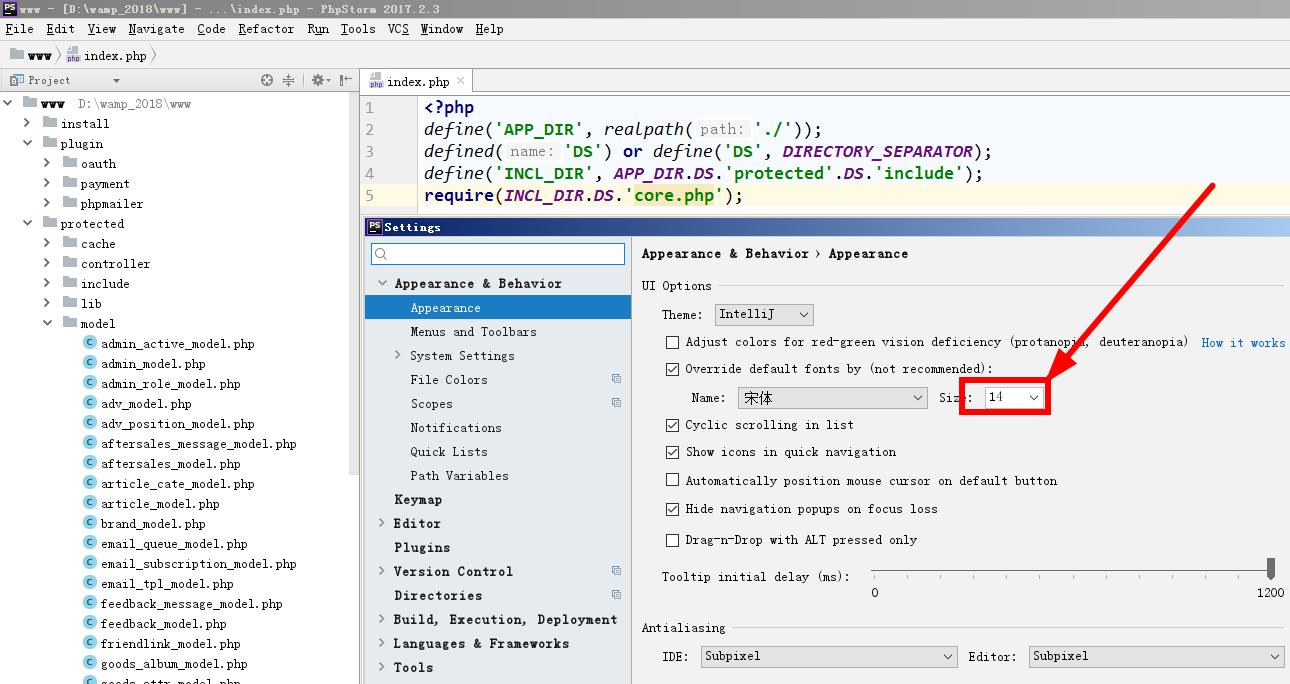
Task: Toggle Show icons in quick navigation
Action: [672, 452]
